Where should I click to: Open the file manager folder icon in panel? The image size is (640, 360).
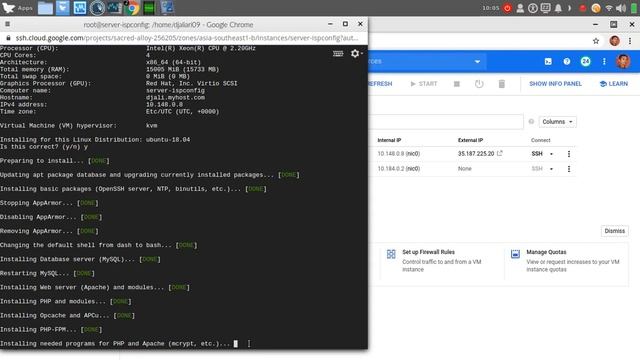click(45, 8)
